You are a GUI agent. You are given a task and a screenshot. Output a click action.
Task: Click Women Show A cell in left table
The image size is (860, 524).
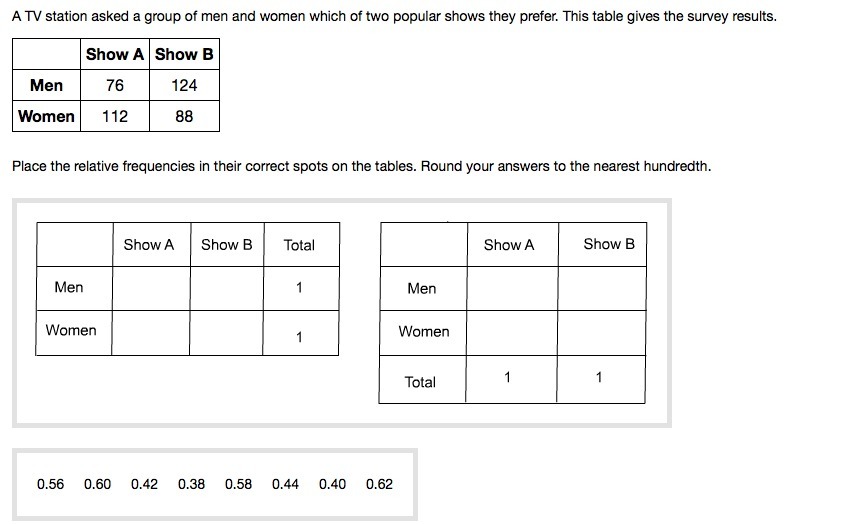pos(151,333)
